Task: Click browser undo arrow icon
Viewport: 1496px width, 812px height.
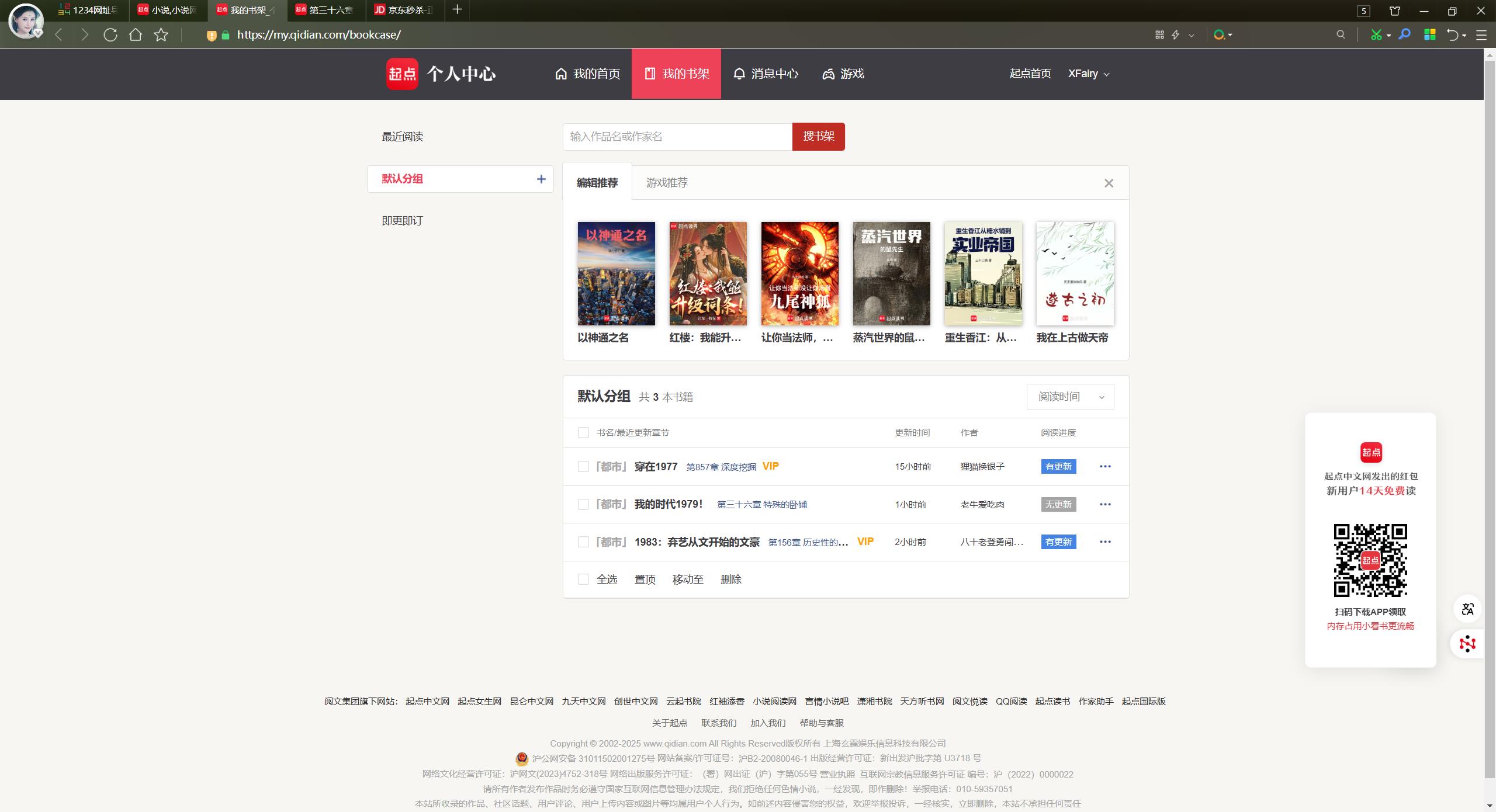Action: tap(1453, 35)
